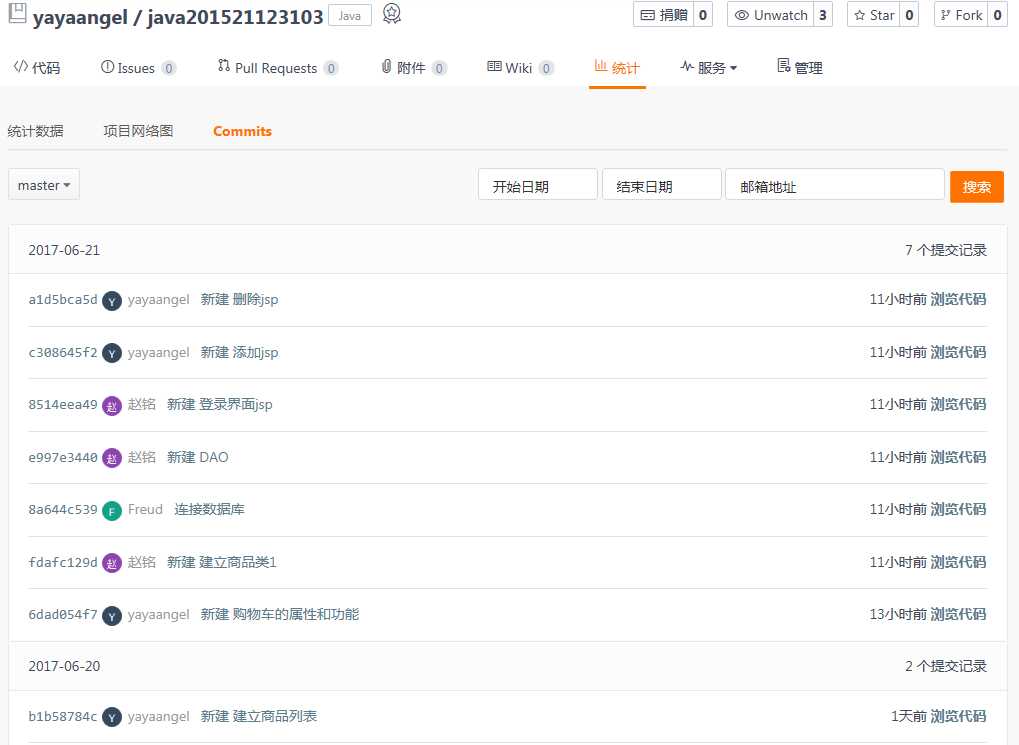Click the Y avatar on commit b1b58784c
Screen dimensions: 1019x745
pos(112,717)
